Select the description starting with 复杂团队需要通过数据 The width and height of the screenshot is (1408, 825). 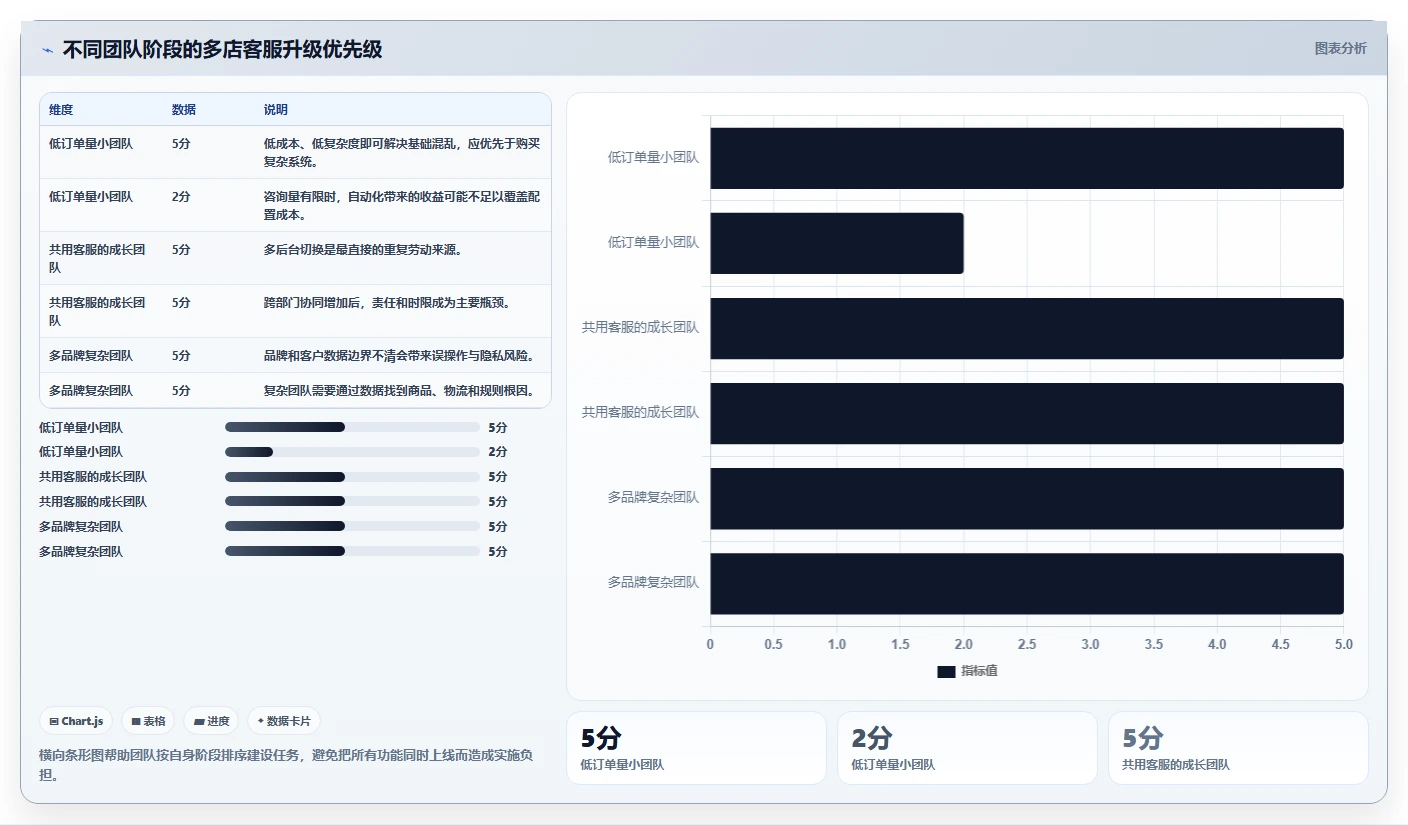[x=402, y=390]
